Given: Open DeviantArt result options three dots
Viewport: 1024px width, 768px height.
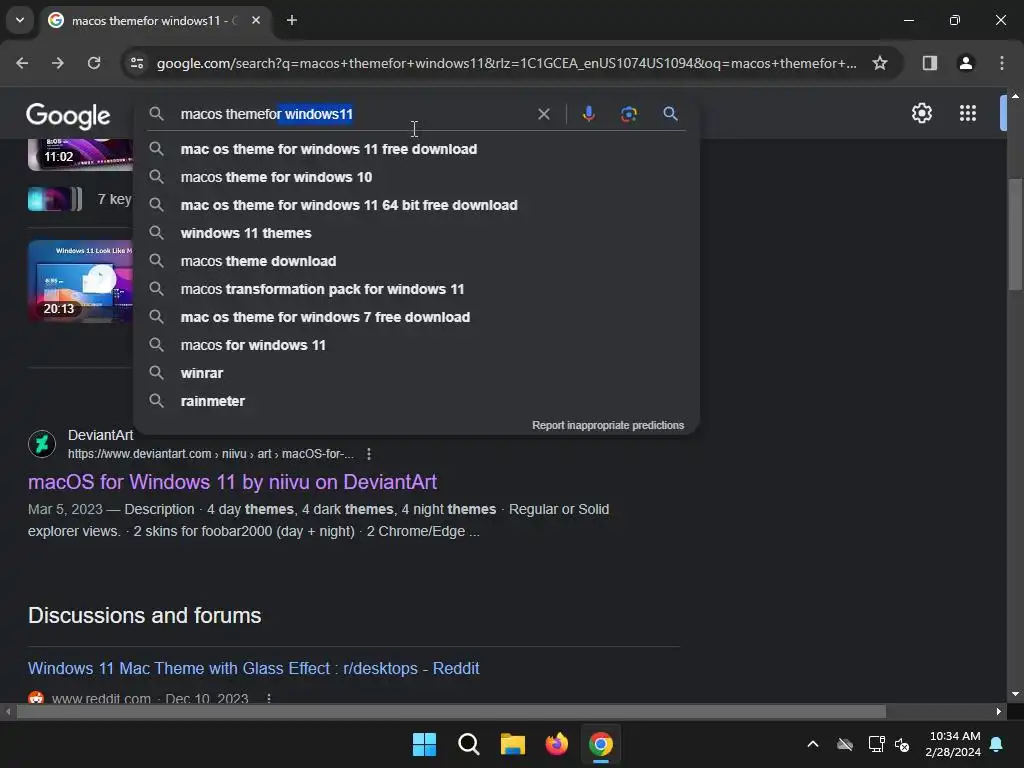Looking at the screenshot, I should pos(369,454).
